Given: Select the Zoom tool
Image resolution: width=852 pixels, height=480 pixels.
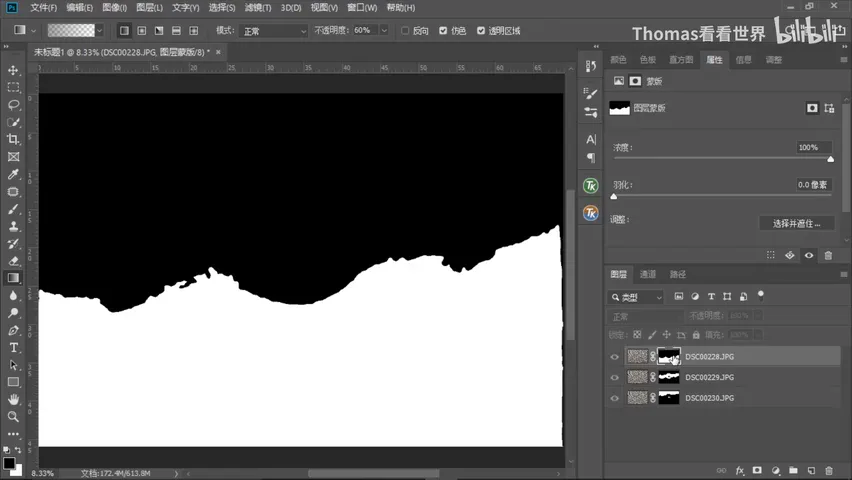Looking at the screenshot, I should click(14, 417).
